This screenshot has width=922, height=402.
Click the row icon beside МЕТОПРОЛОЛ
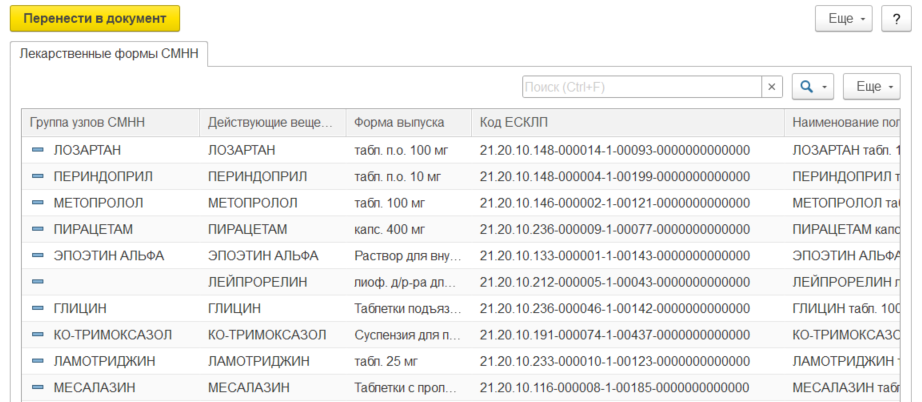pyautogui.click(x=39, y=203)
